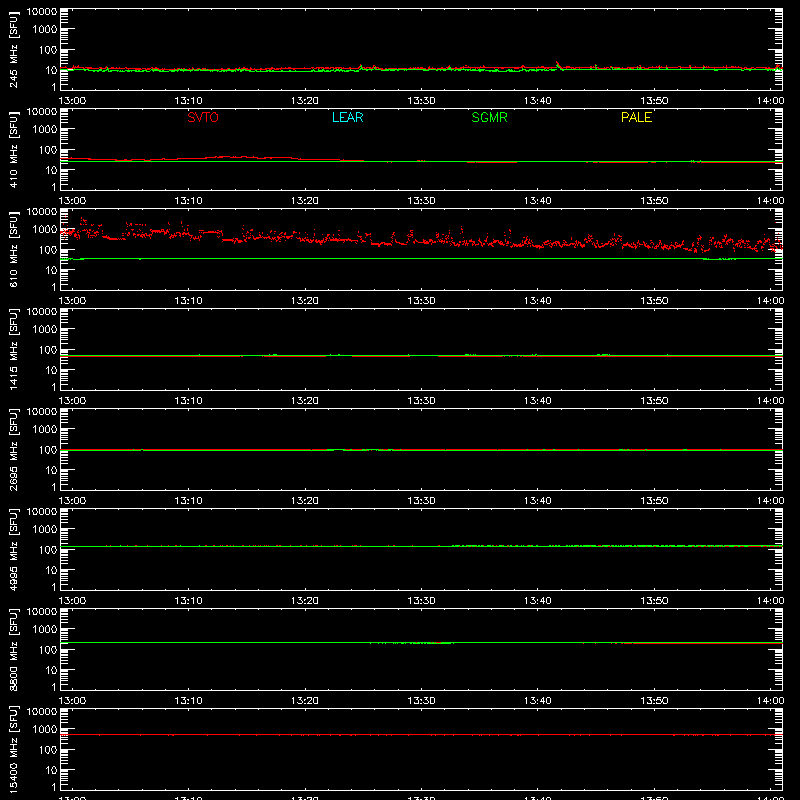Image resolution: width=800 pixels, height=800 pixels.
Task: Select the 1415 MHz [SFU] axis title
Action: coord(13,349)
